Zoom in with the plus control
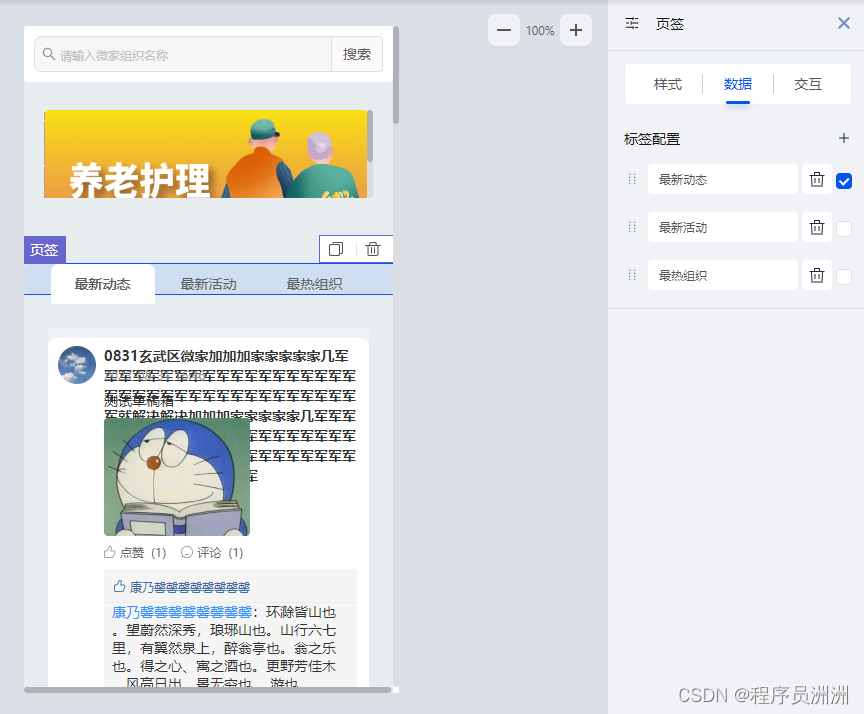 575,30
